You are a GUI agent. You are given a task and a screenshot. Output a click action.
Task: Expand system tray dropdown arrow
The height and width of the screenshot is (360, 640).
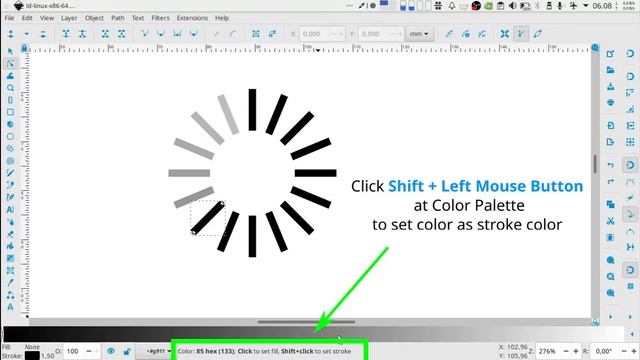click(x=585, y=6)
